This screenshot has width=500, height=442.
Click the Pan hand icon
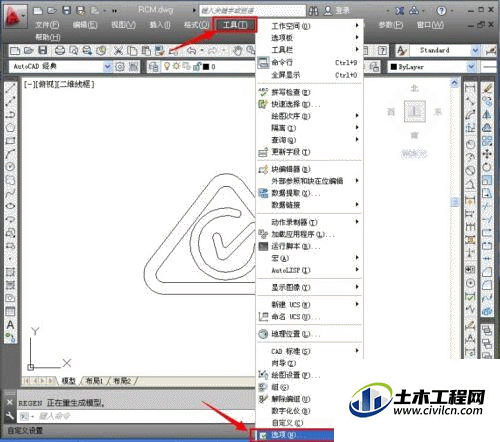pyautogui.click(x=237, y=50)
